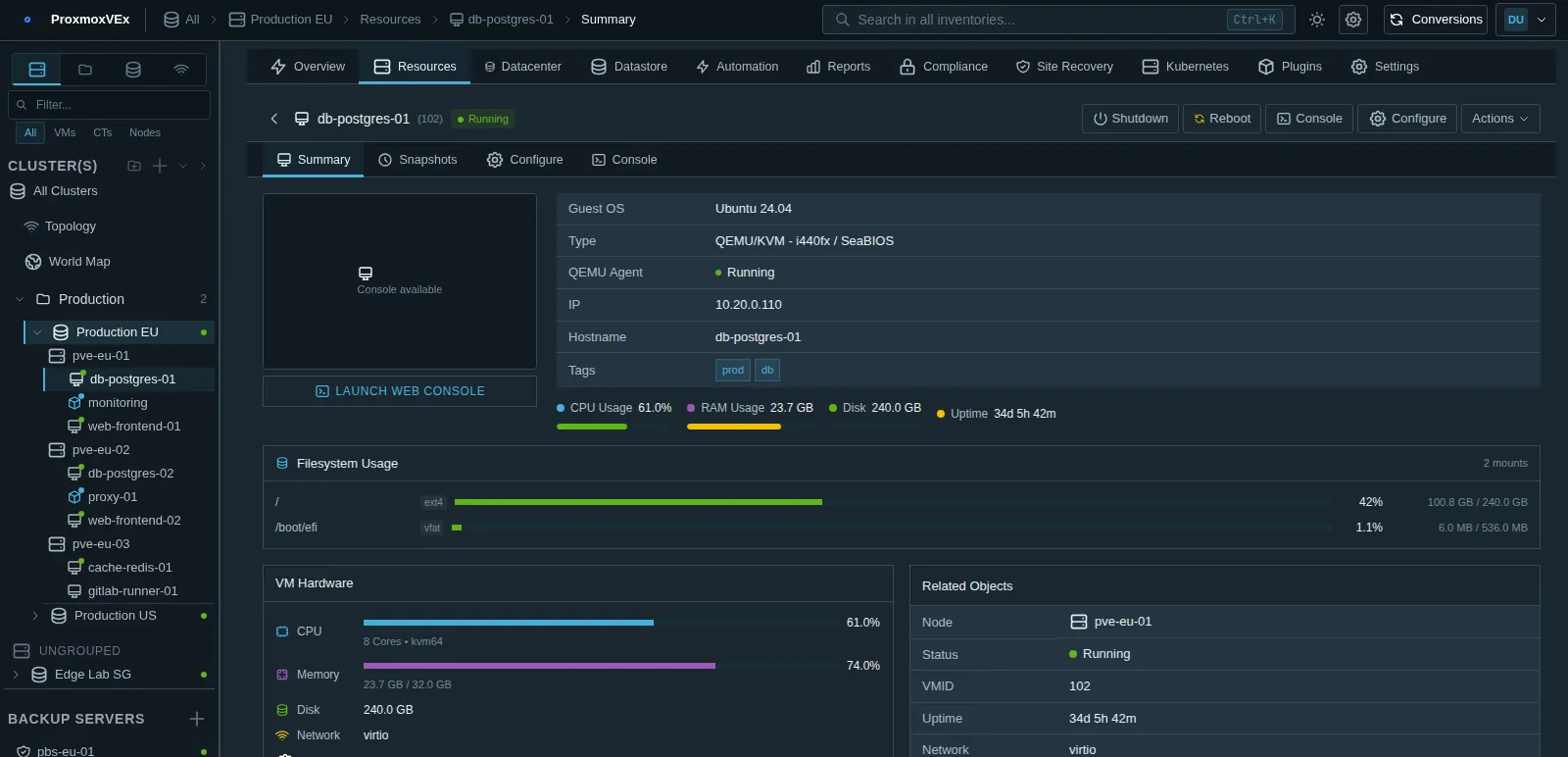Screen dimensions: 1568x757
Task: Select All Clusters in the sidebar
Action: coord(65,191)
